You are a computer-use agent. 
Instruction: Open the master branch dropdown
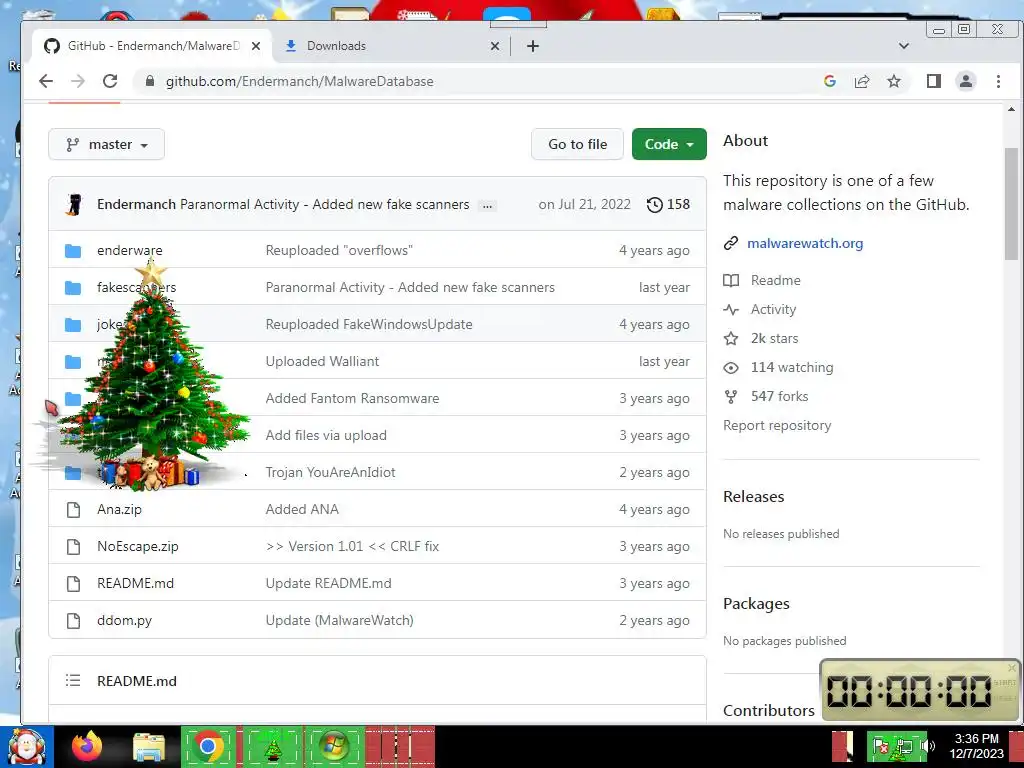point(106,144)
